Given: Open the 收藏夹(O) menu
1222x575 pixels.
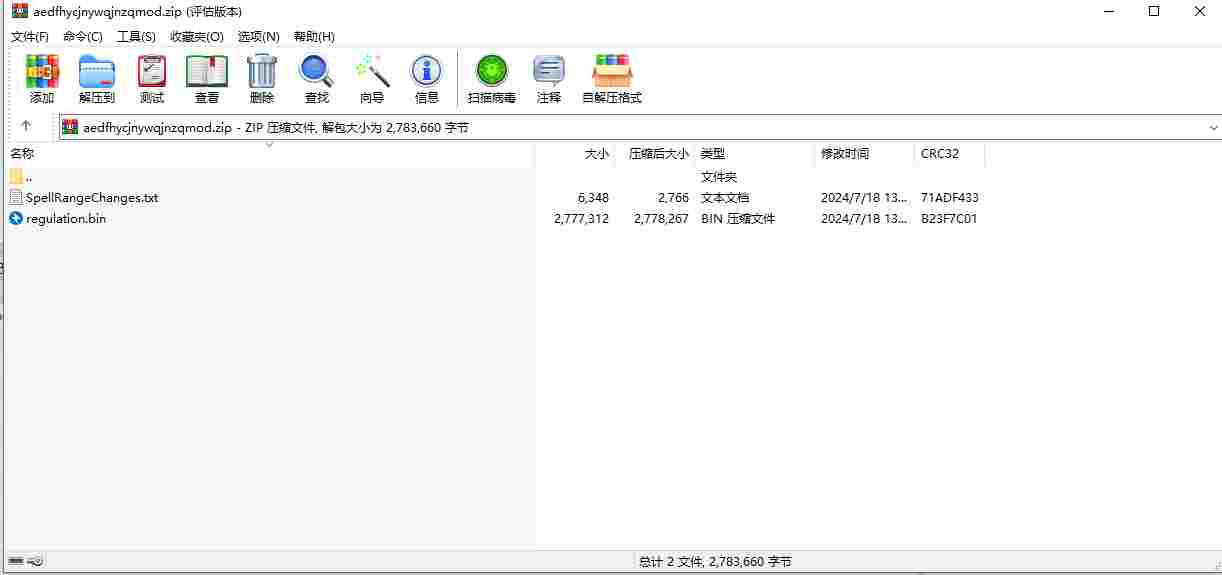Looking at the screenshot, I should [197, 36].
